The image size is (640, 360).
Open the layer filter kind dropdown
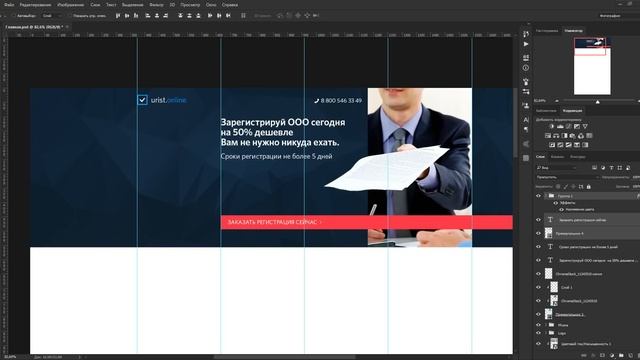(x=557, y=168)
